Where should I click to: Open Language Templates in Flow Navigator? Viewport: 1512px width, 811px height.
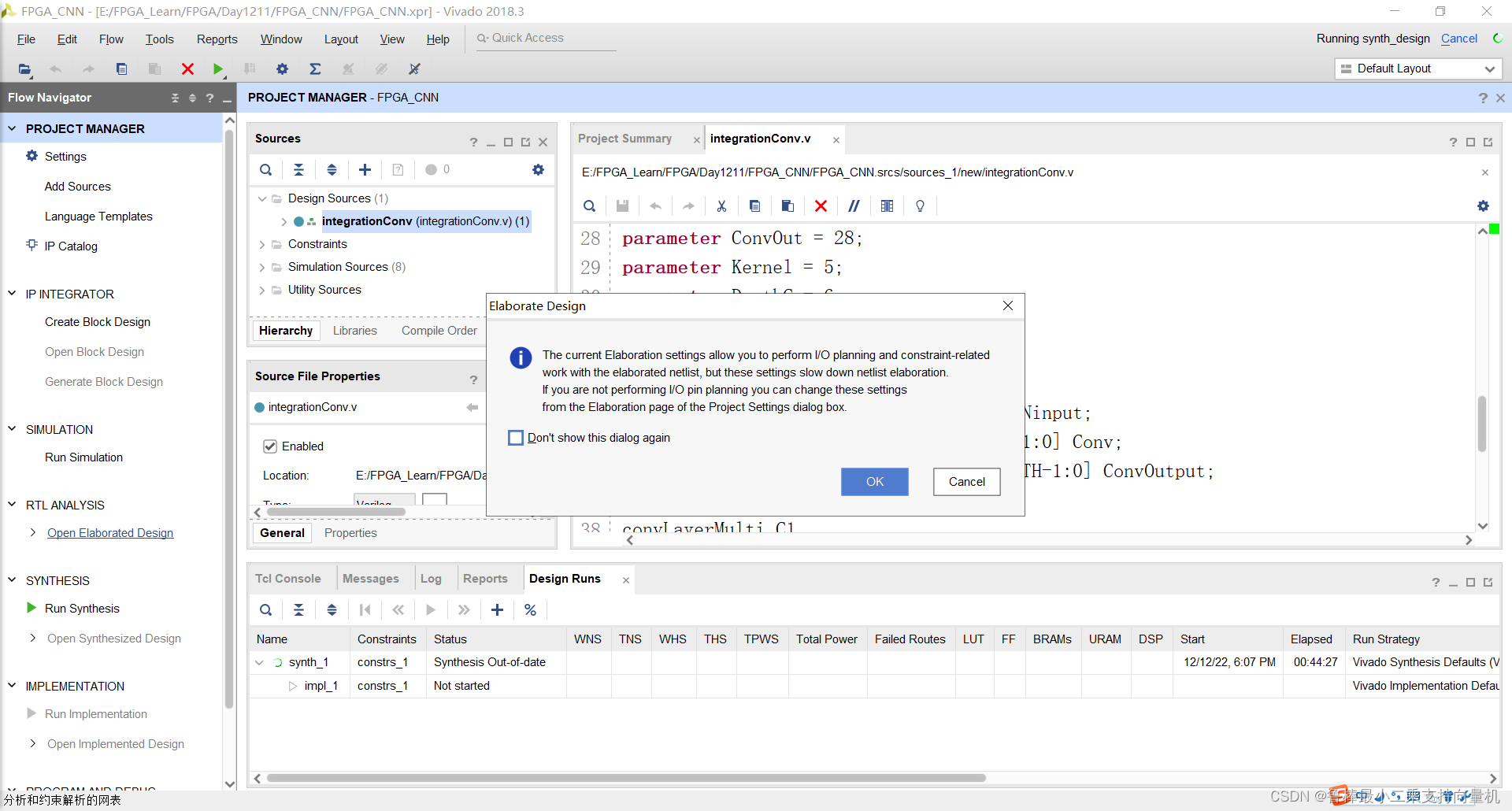point(98,217)
